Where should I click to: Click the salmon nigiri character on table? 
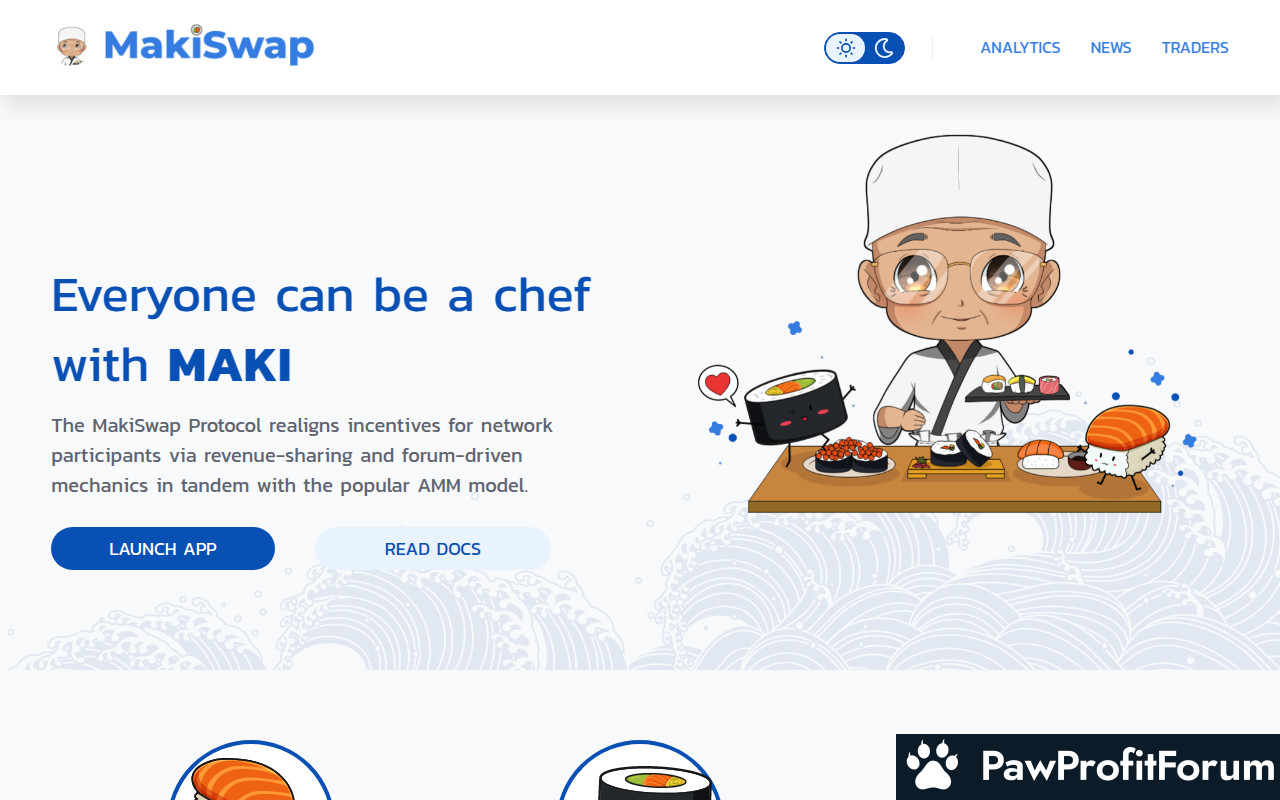[x=1127, y=445]
